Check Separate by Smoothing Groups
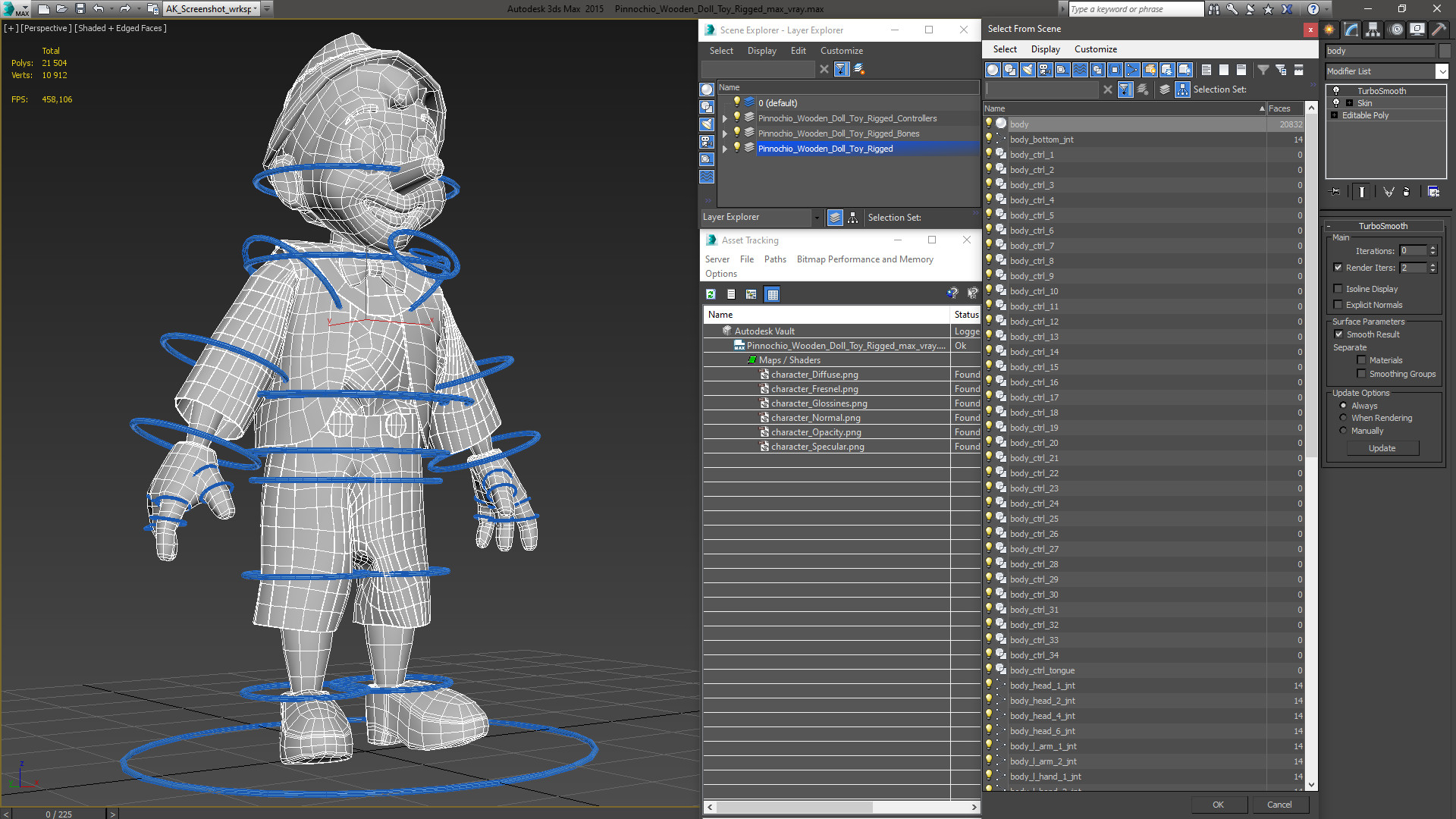This screenshot has height=819, width=1456. point(1362,374)
